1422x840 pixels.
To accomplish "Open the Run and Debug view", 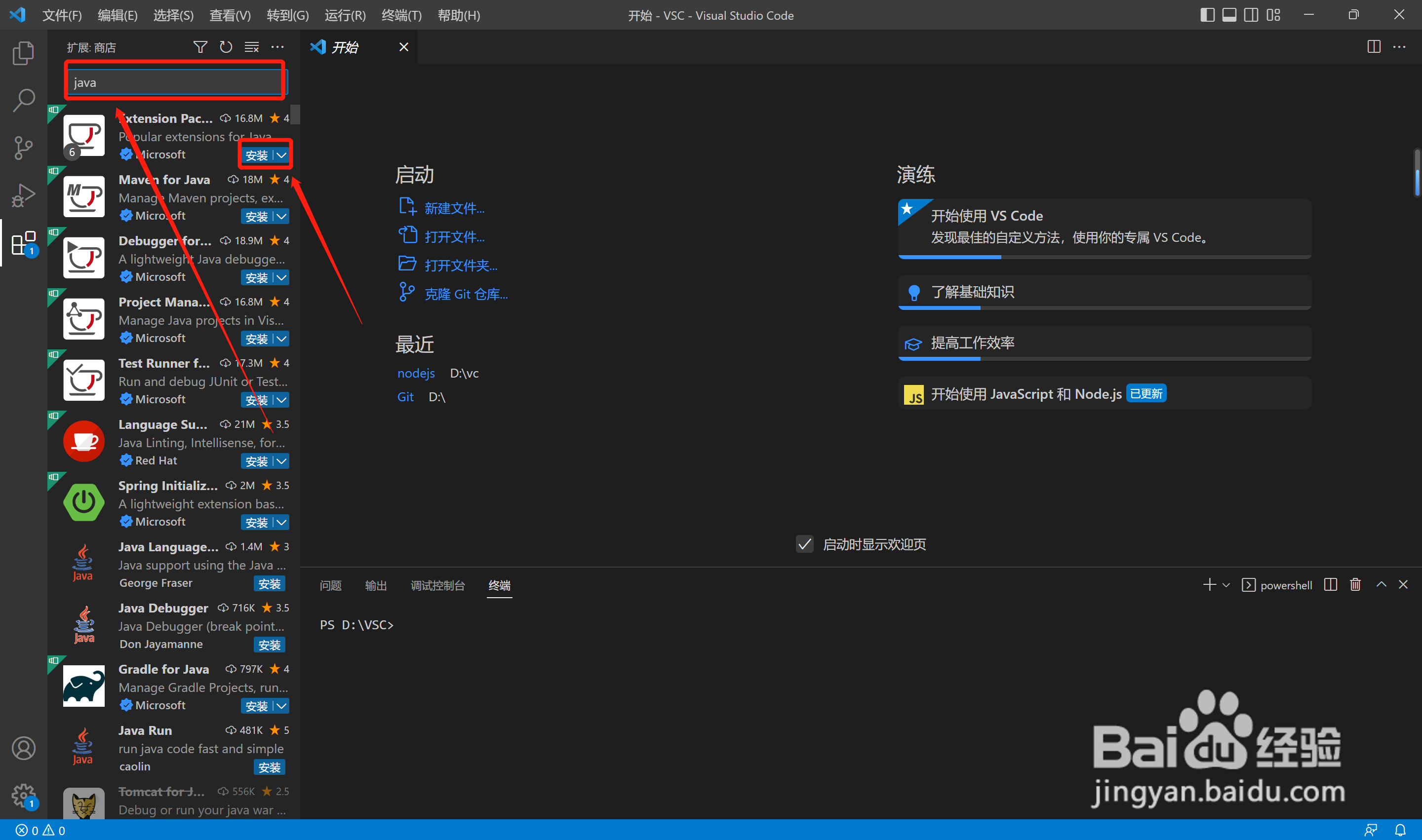I will point(23,195).
